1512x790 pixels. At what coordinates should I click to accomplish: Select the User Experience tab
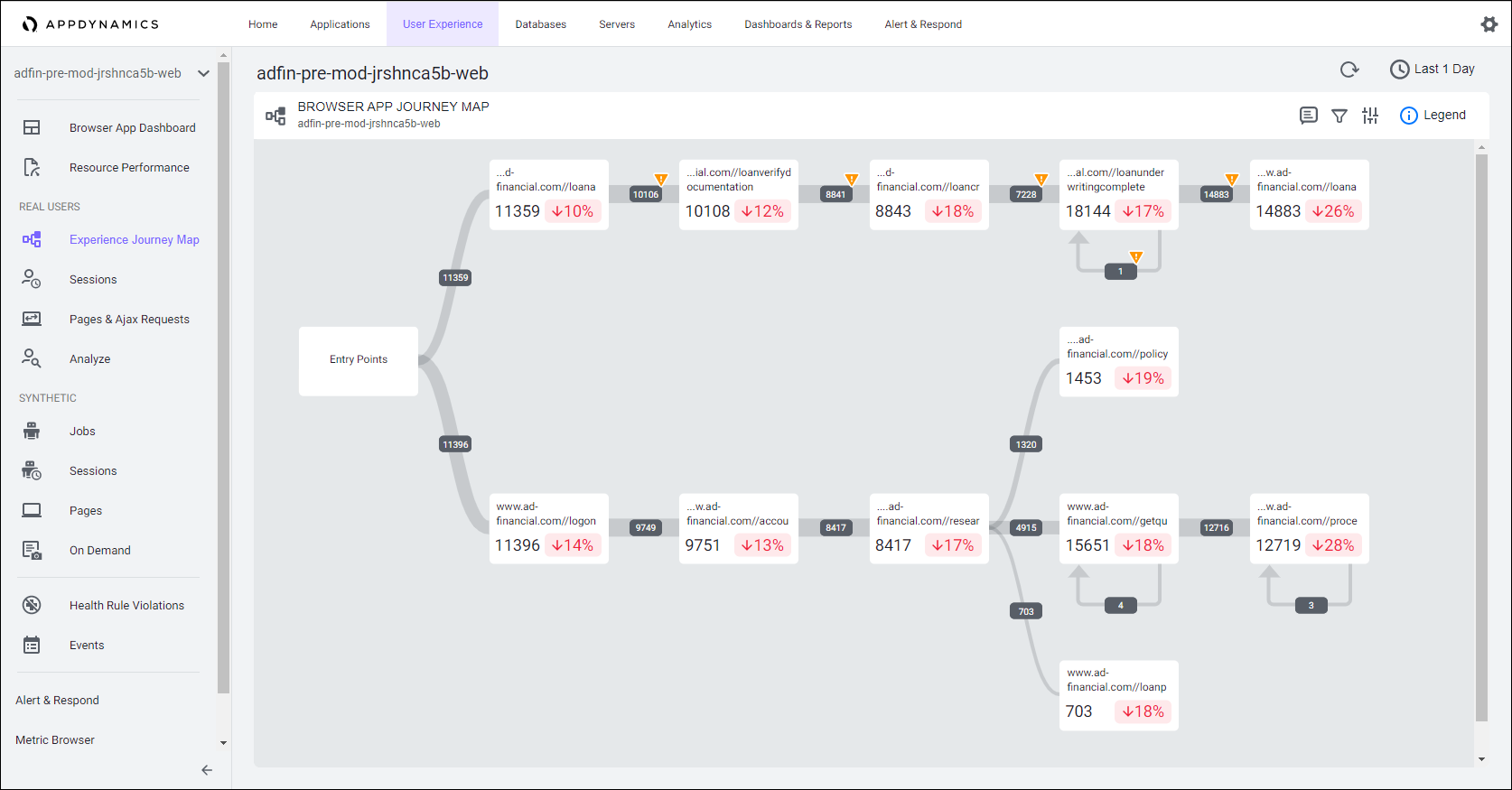443,24
